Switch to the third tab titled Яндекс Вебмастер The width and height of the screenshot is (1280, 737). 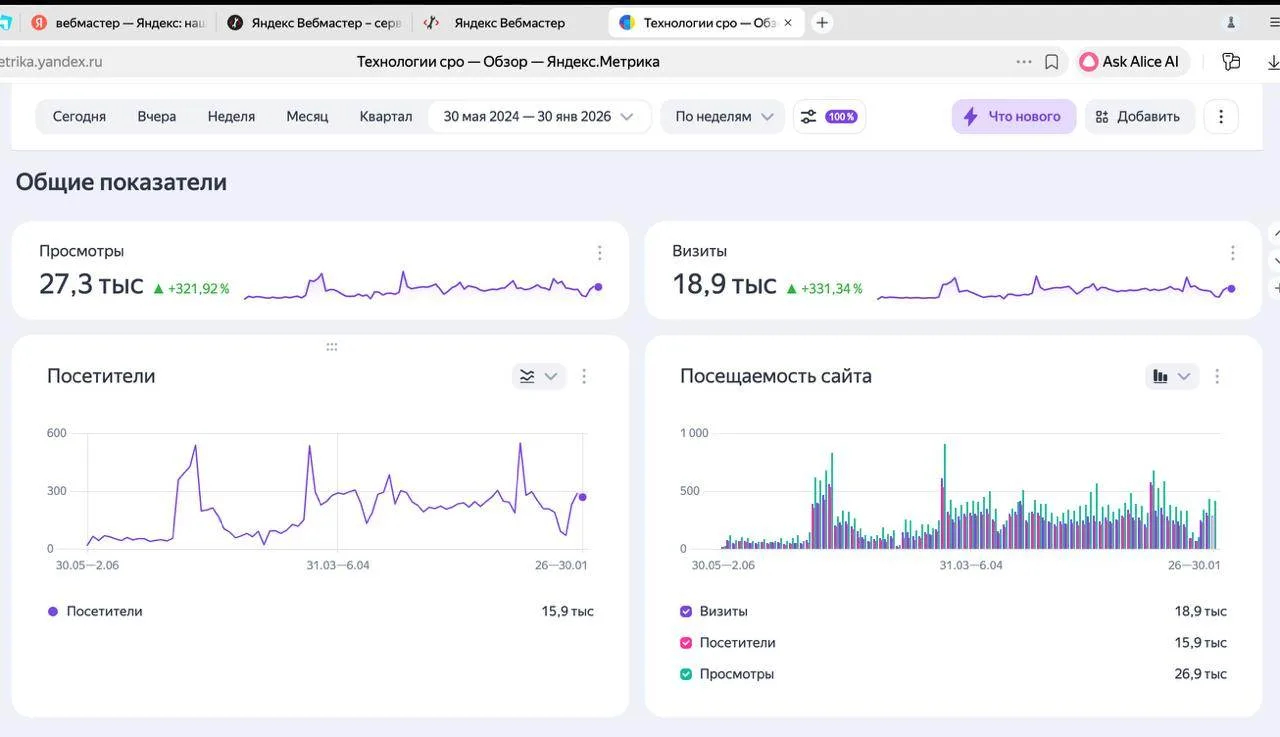(510, 22)
